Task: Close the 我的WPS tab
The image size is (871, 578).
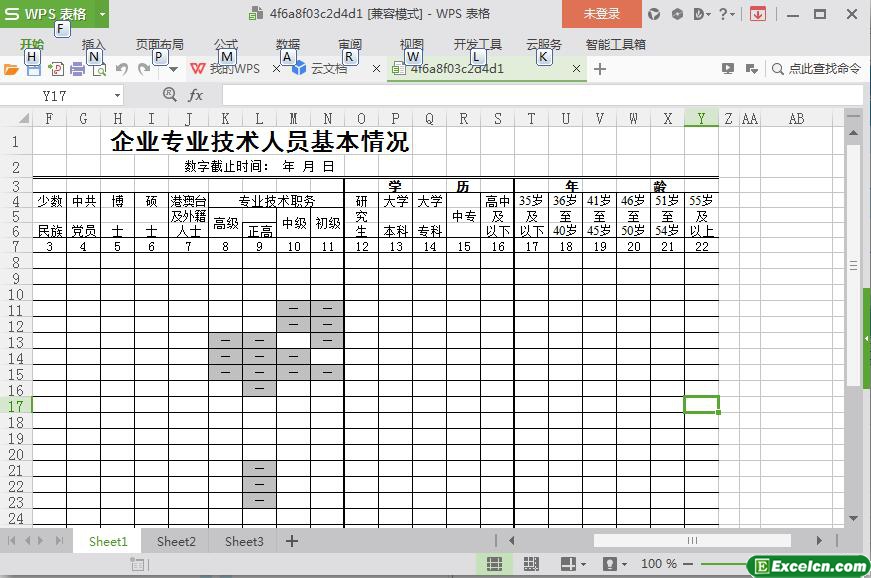Action: click(276, 69)
